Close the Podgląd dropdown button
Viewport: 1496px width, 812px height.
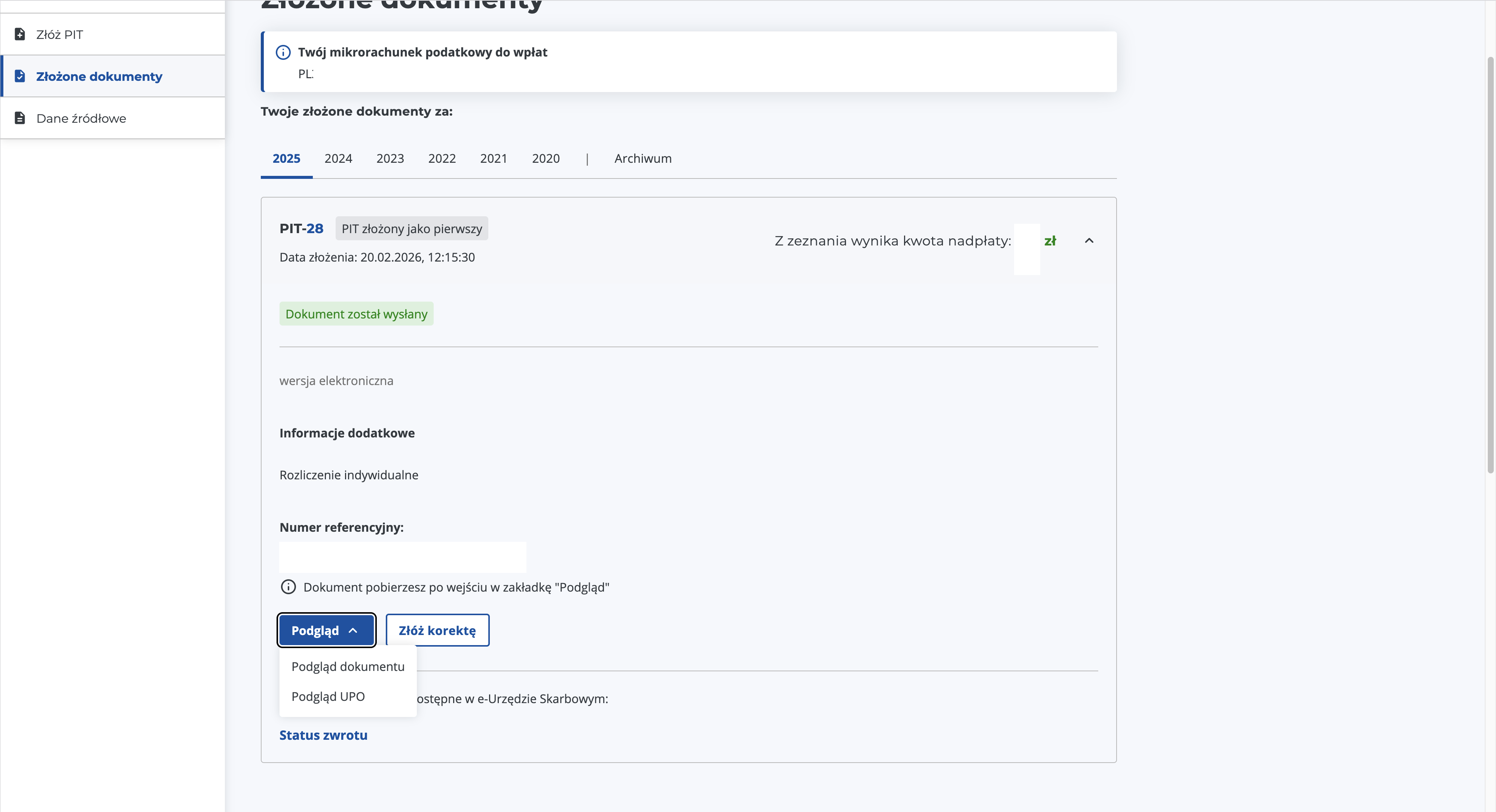tap(326, 630)
